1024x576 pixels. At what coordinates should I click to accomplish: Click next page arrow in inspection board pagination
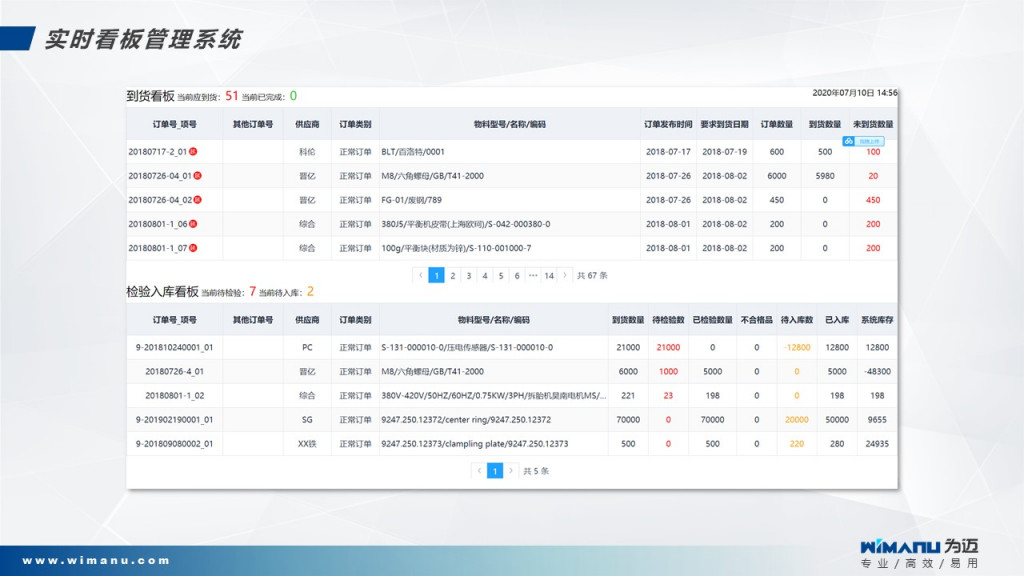pos(511,471)
